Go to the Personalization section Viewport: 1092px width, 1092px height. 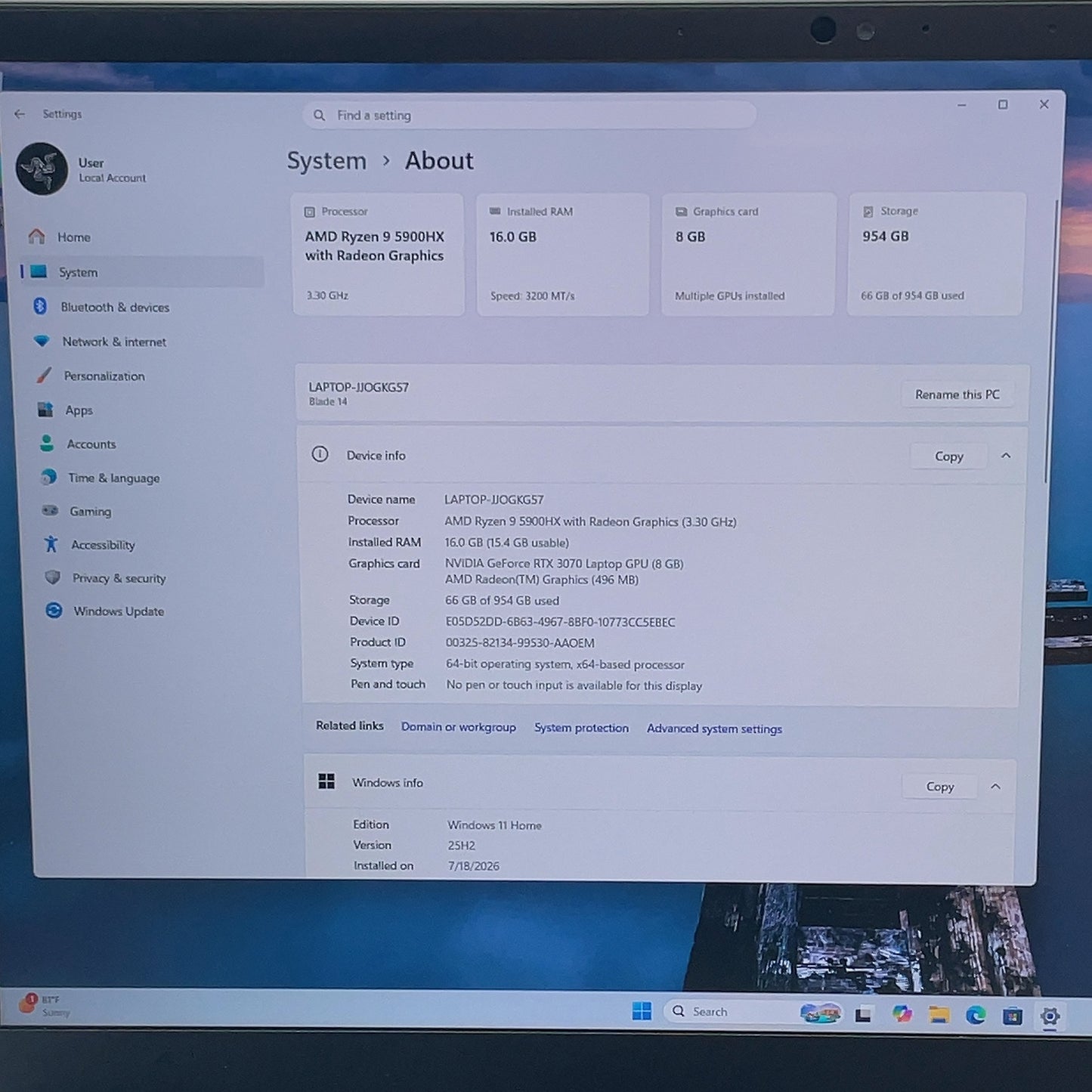click(102, 376)
